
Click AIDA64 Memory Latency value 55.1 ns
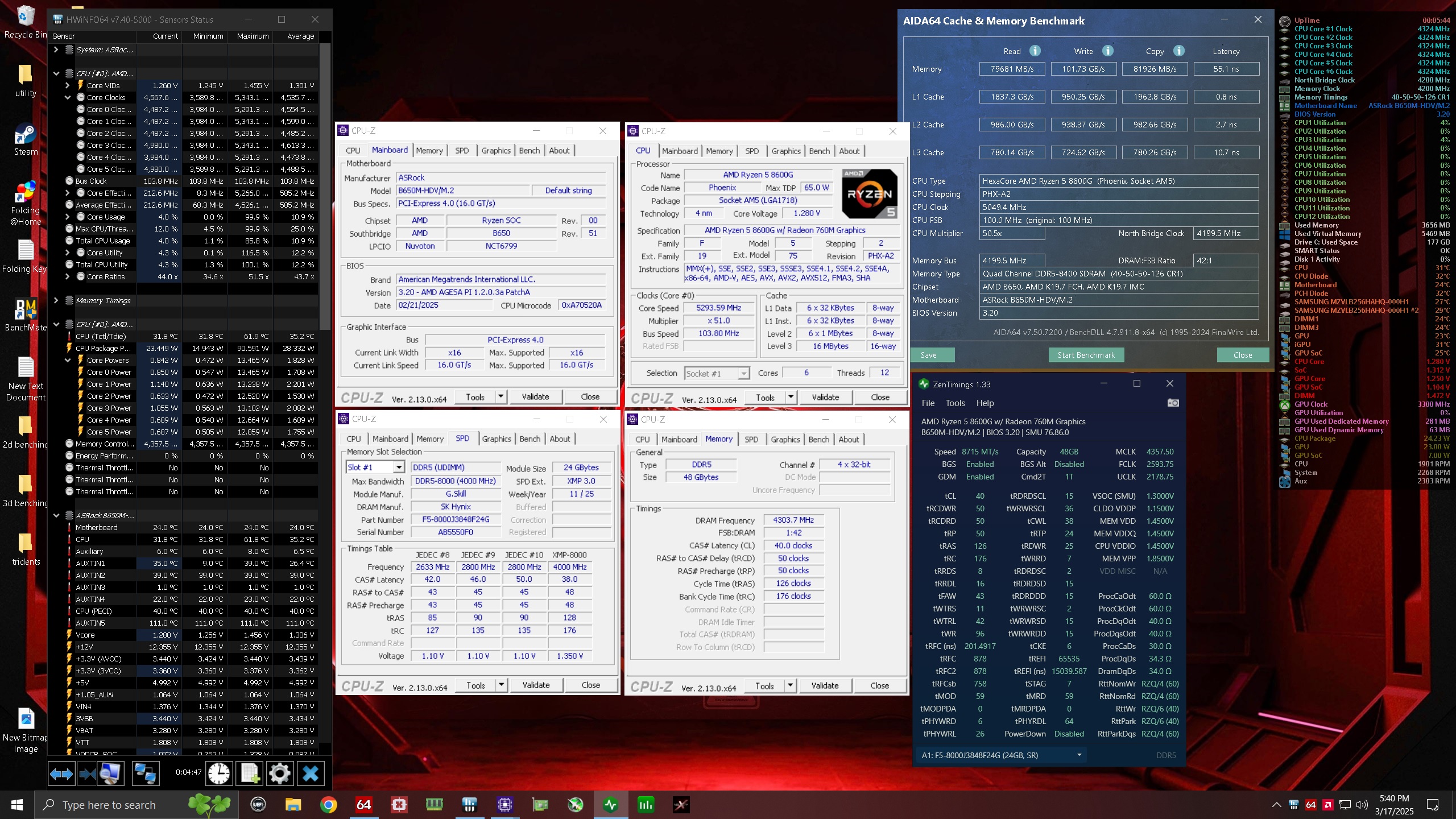[x=1226, y=69]
